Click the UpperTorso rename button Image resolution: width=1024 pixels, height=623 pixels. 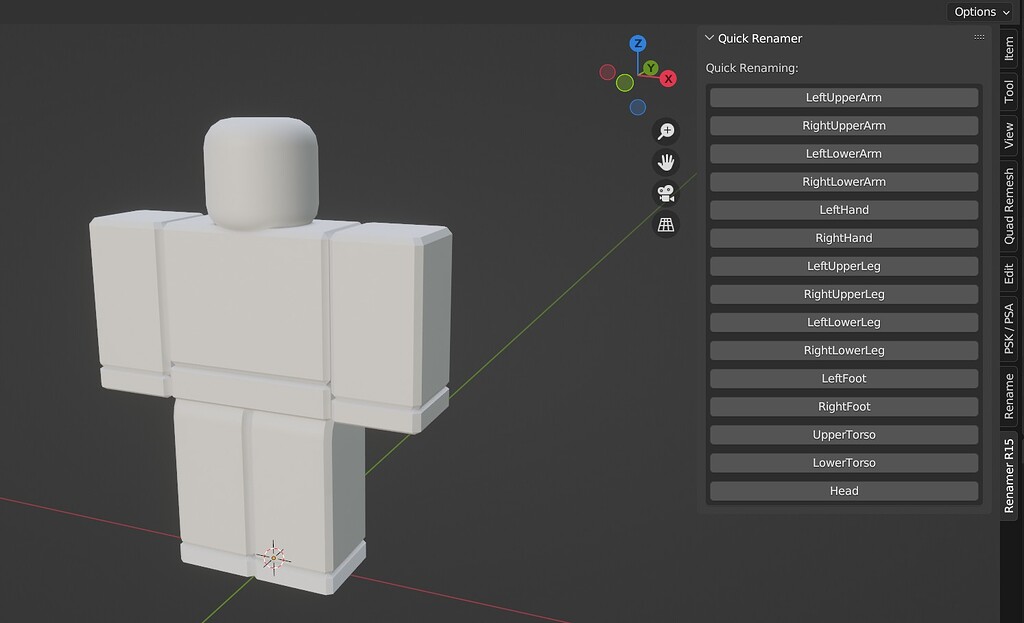(x=844, y=434)
